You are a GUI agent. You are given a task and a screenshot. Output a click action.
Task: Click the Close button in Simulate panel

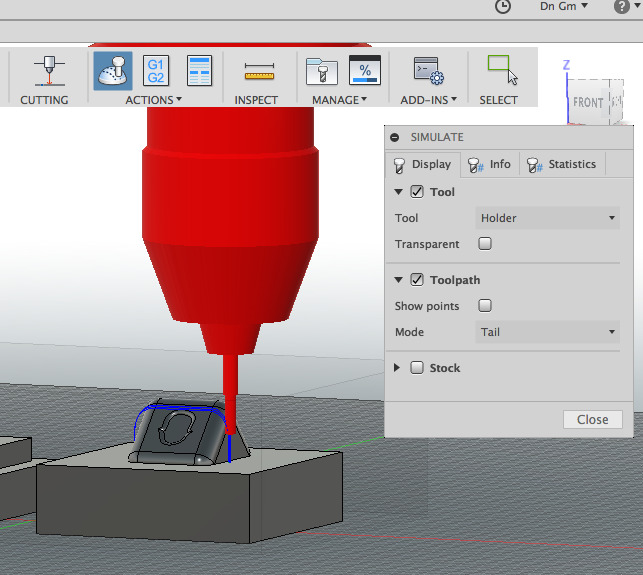(592, 419)
